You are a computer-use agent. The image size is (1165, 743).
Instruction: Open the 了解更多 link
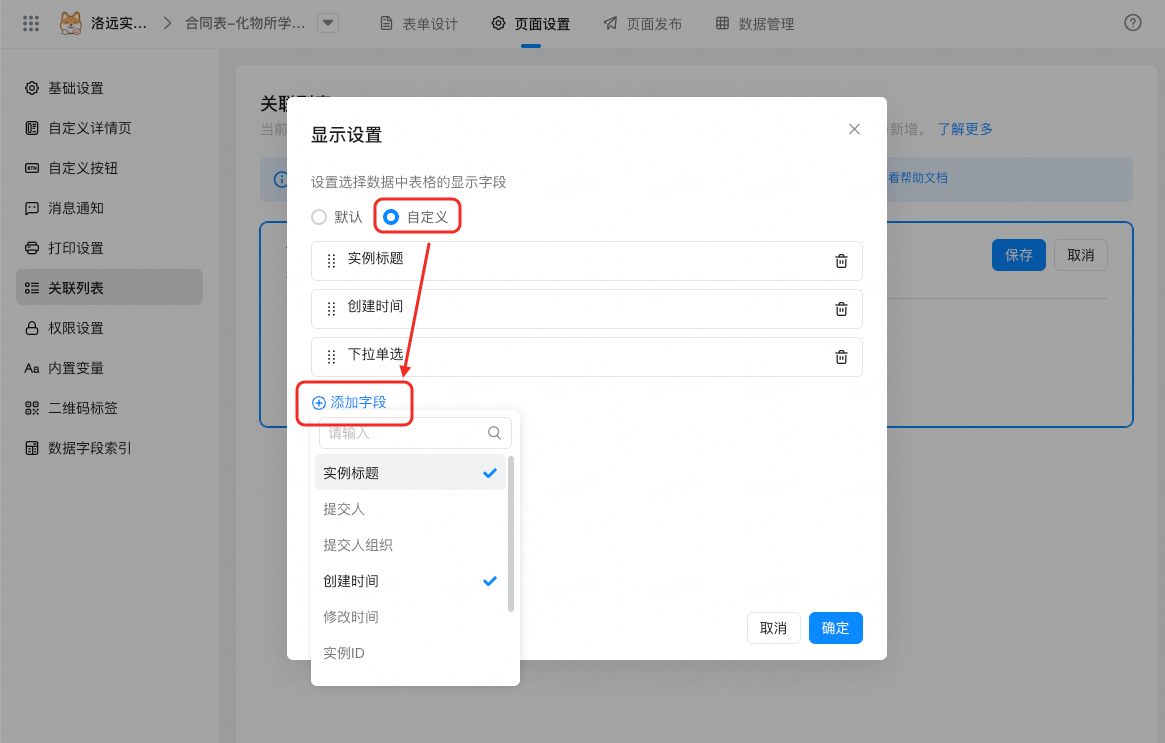(964, 129)
